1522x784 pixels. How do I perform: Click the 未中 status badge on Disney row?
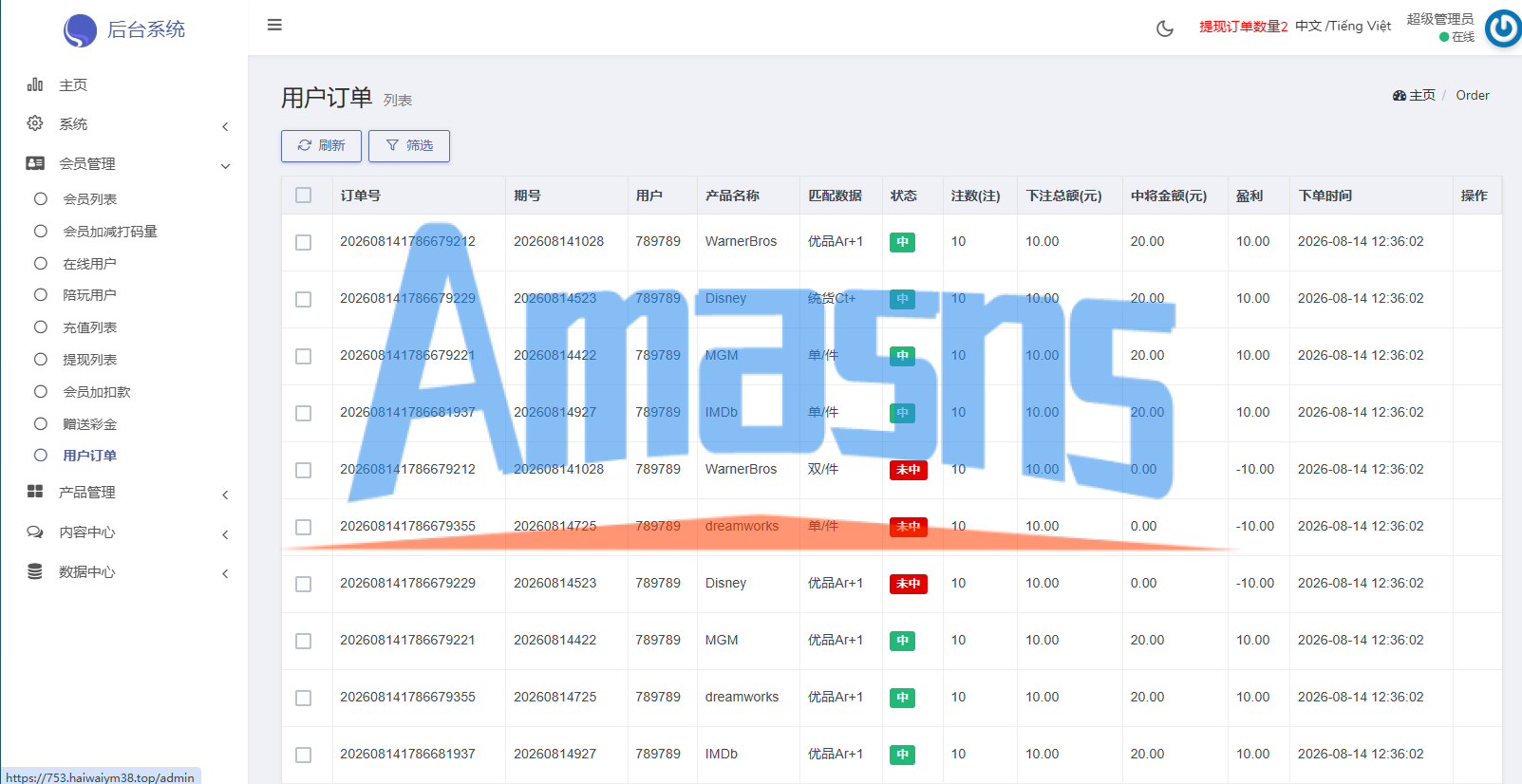[909, 584]
